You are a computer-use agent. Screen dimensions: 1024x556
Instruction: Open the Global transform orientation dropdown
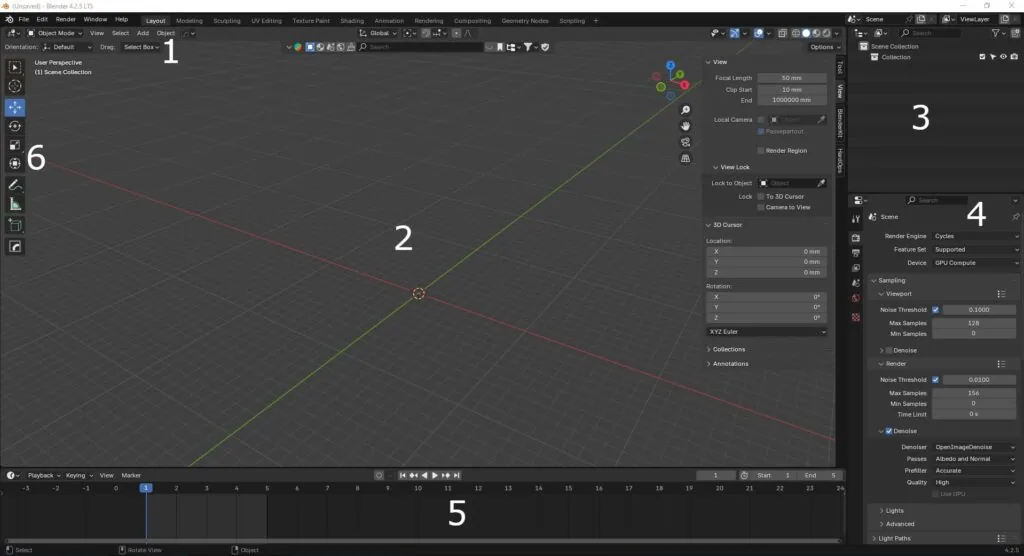pos(377,33)
